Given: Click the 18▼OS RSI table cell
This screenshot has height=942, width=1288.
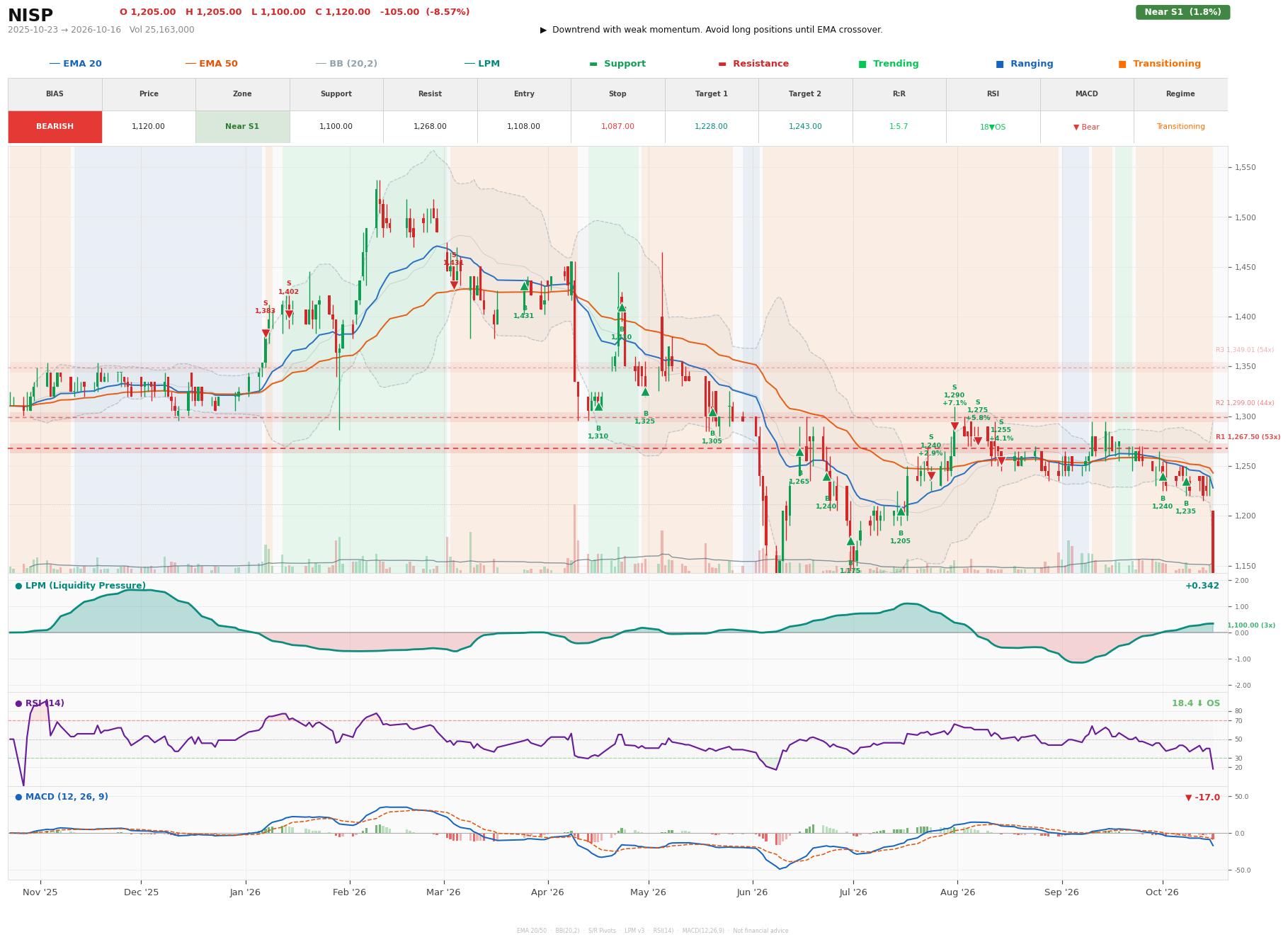Looking at the screenshot, I should pos(993,127).
